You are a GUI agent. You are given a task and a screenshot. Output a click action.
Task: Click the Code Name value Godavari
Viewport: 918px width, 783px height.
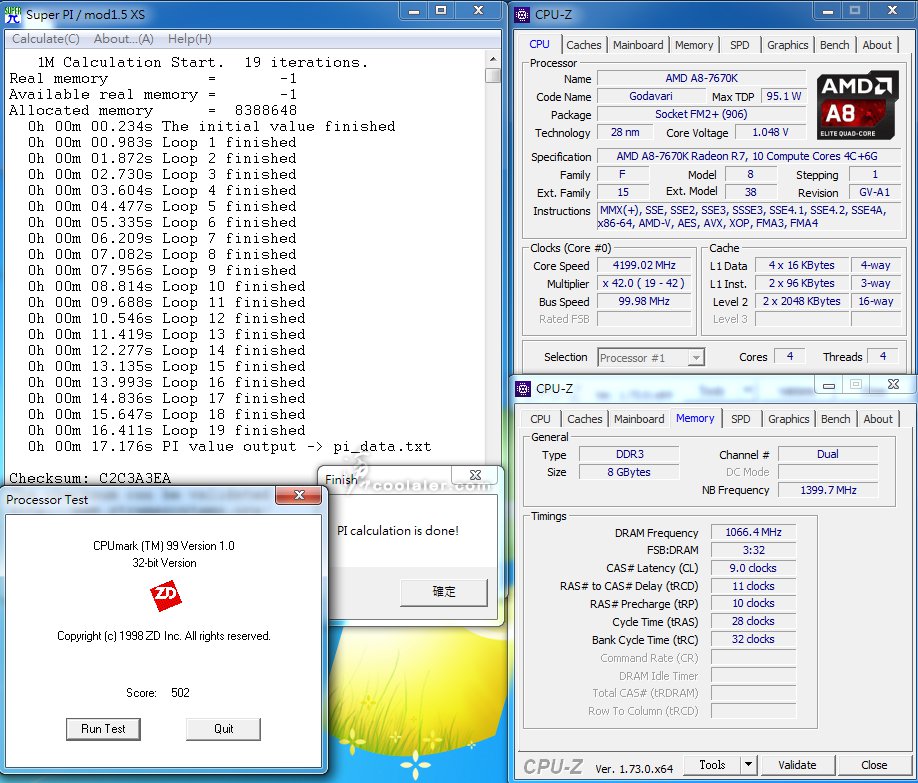[x=650, y=96]
